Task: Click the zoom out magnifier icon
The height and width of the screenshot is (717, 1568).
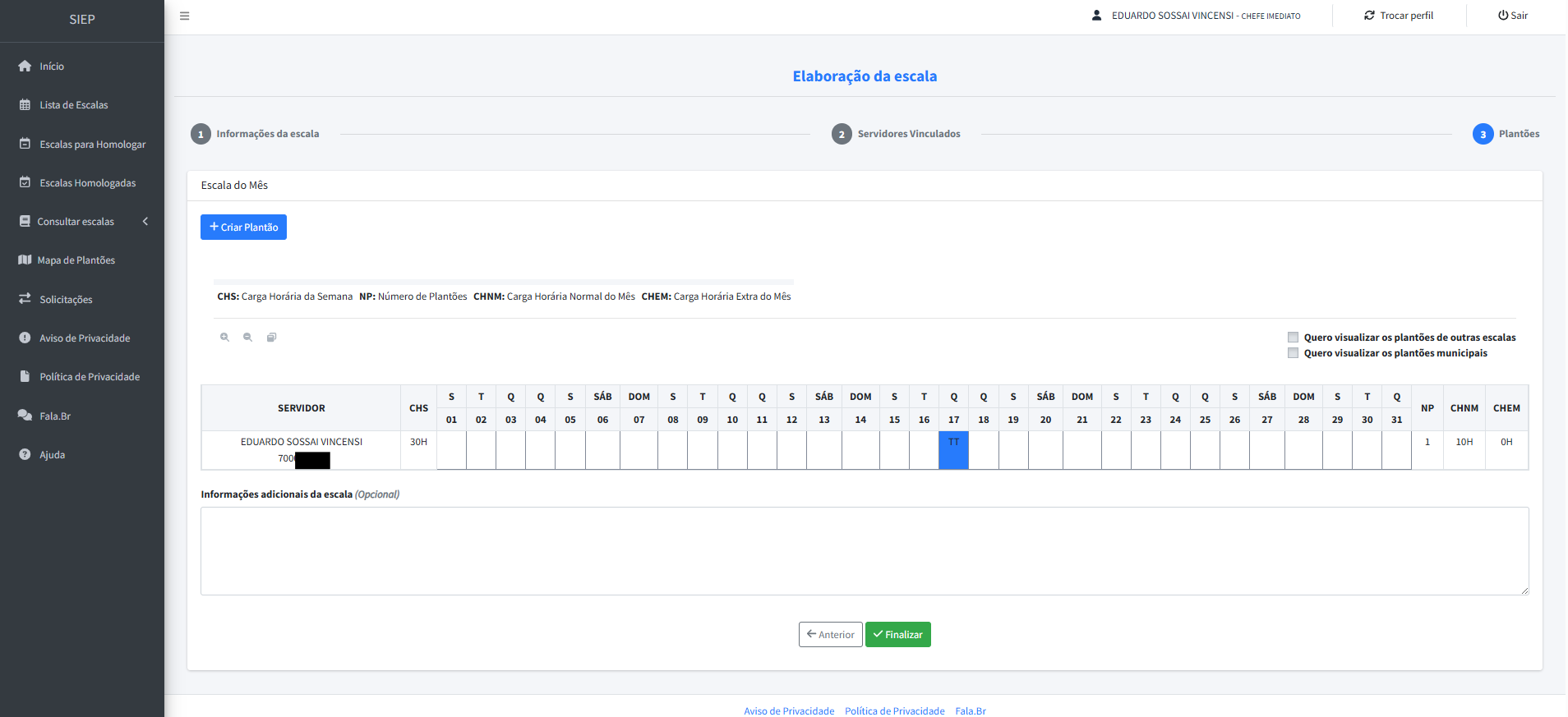Action: pos(247,338)
